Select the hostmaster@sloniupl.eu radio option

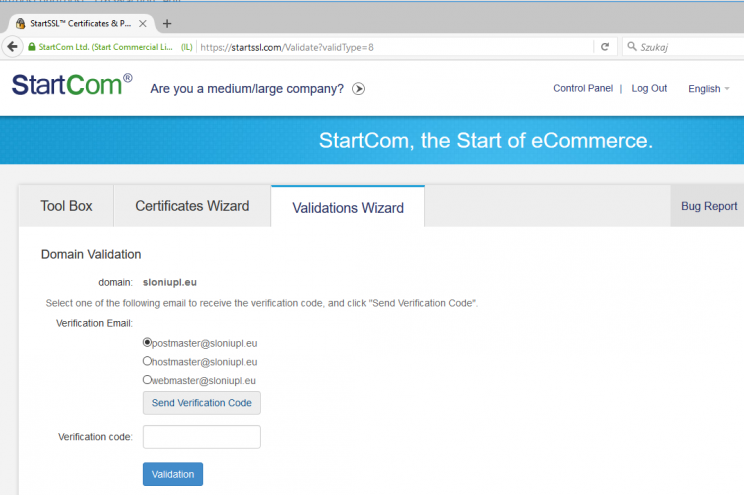click(147, 361)
